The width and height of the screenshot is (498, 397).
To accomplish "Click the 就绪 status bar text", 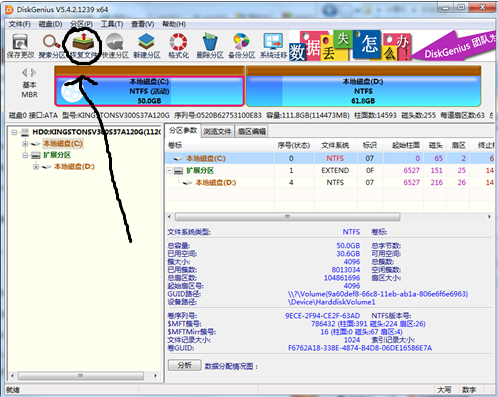I will click(x=13, y=390).
